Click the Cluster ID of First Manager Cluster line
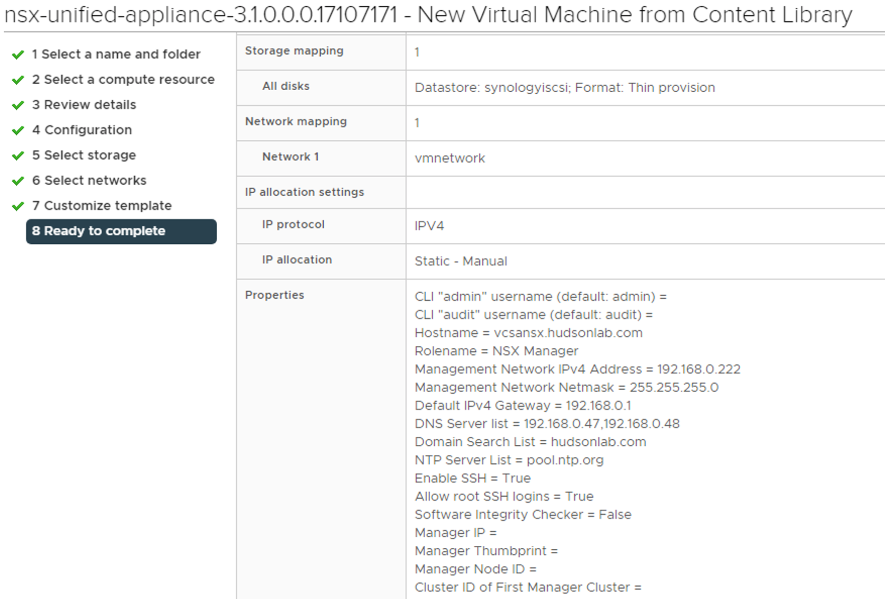The width and height of the screenshot is (885, 599). click(x=528, y=587)
